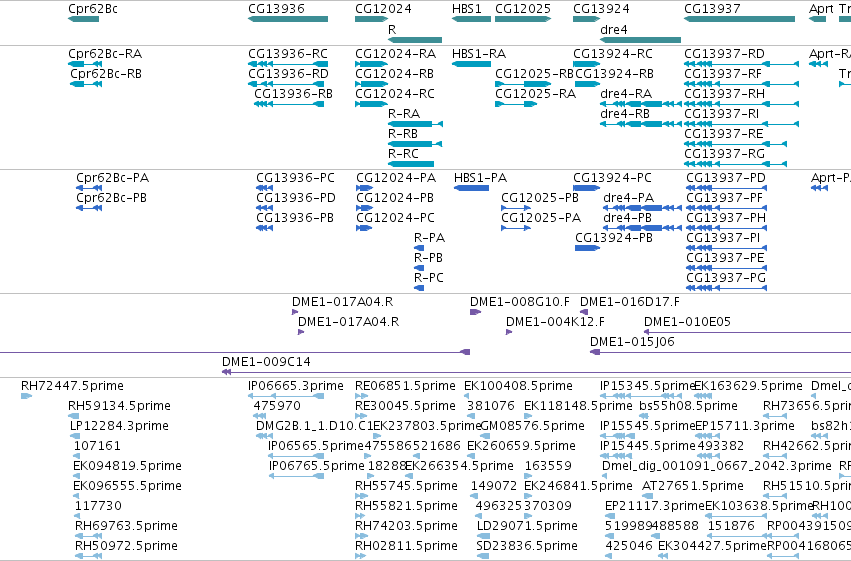This screenshot has width=851, height=561.
Task: Open transcript dre4-RB
Action: pyautogui.click(x=625, y=114)
